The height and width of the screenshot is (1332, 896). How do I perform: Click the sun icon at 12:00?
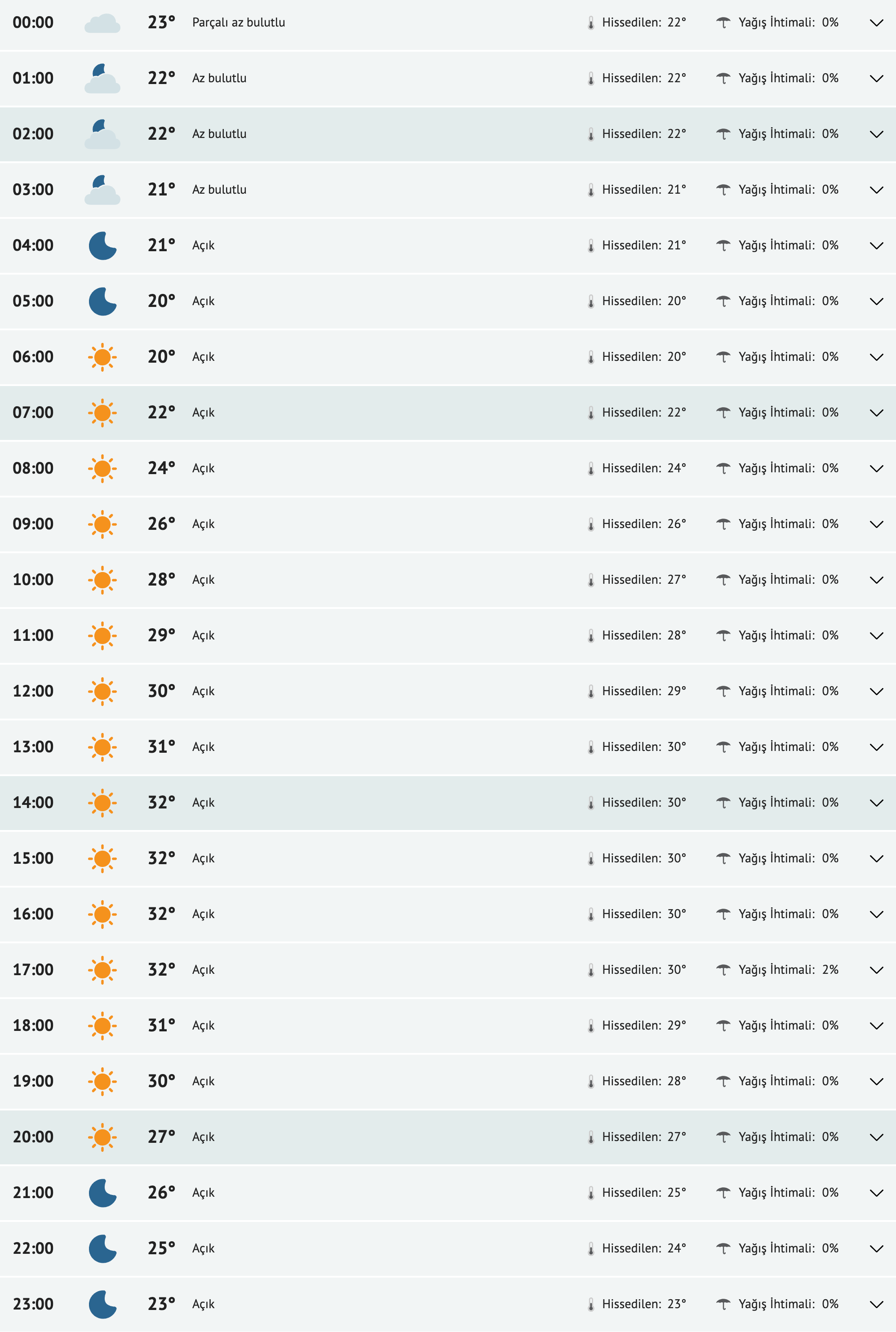point(102,692)
